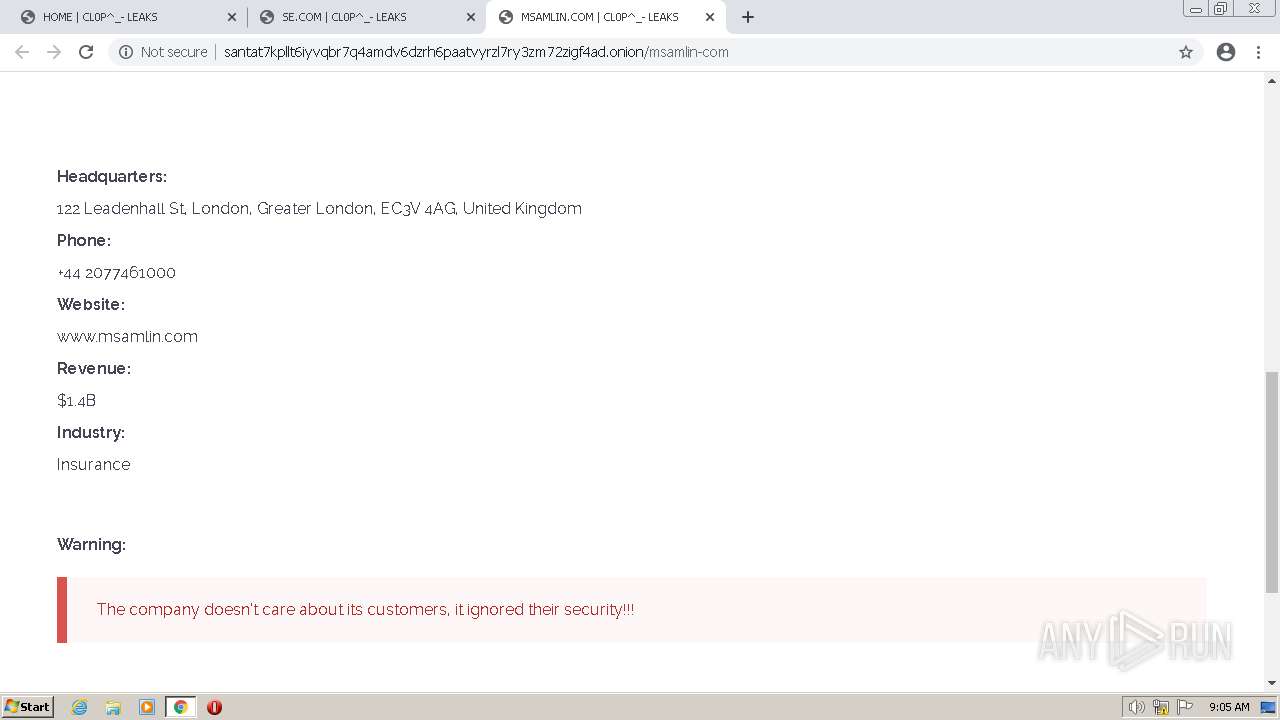Click the scrollbar down arrow

tap(1272, 683)
